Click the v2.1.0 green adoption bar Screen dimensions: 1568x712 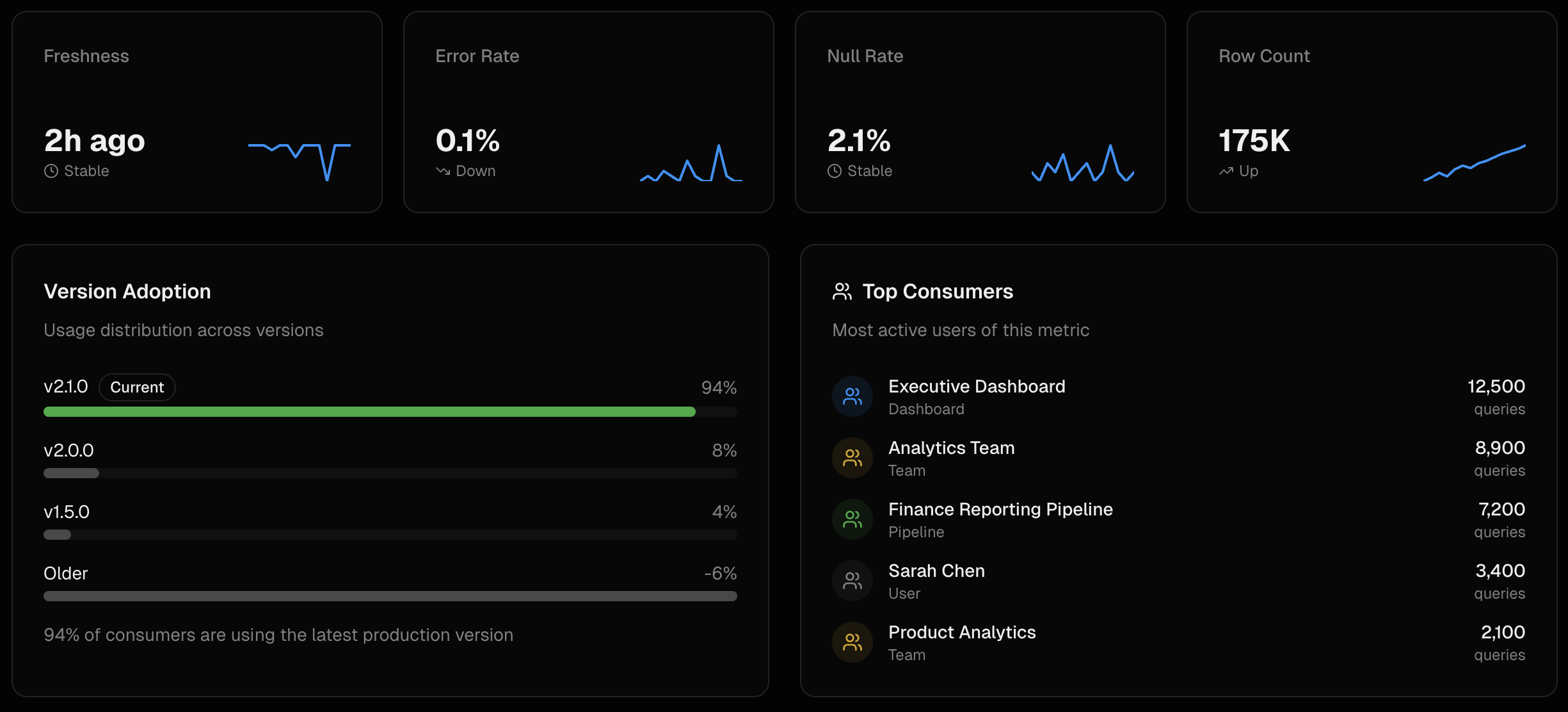369,412
